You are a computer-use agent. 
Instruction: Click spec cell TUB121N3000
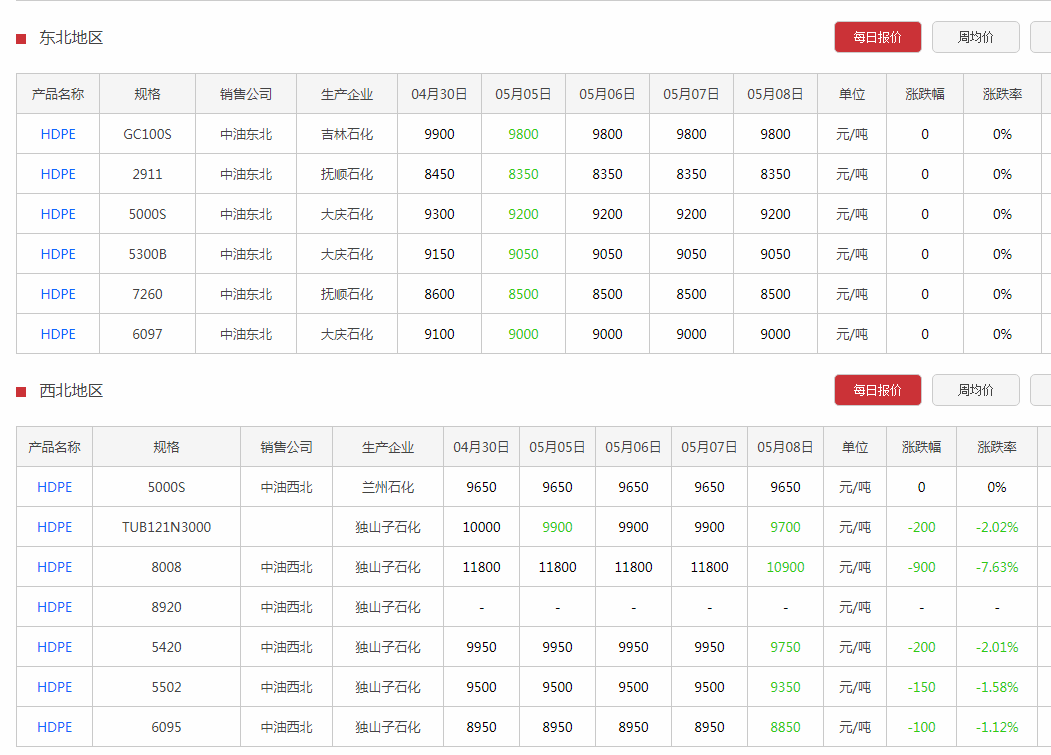166,527
